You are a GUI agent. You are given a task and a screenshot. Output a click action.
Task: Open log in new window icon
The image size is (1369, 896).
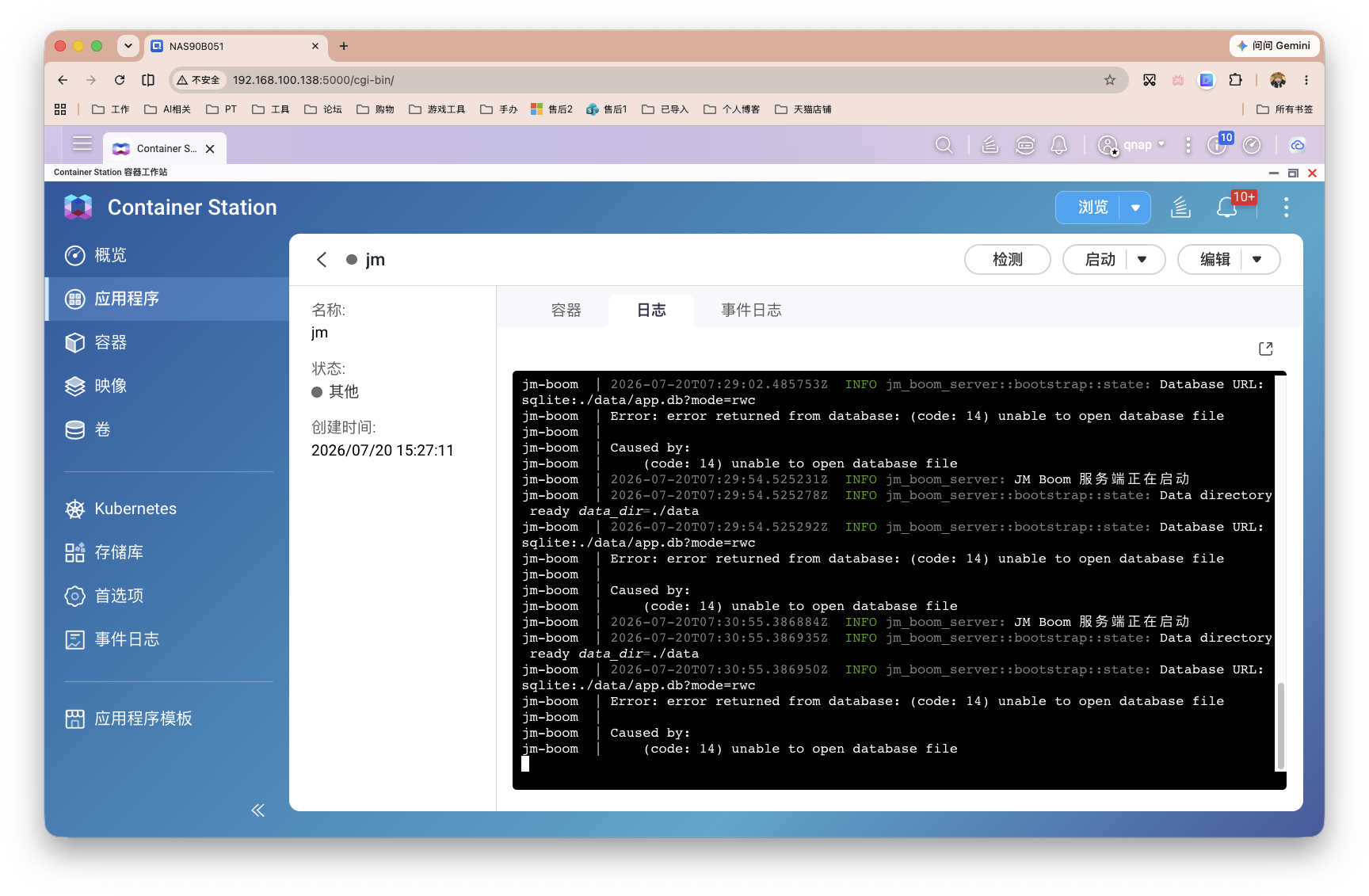tap(1266, 349)
